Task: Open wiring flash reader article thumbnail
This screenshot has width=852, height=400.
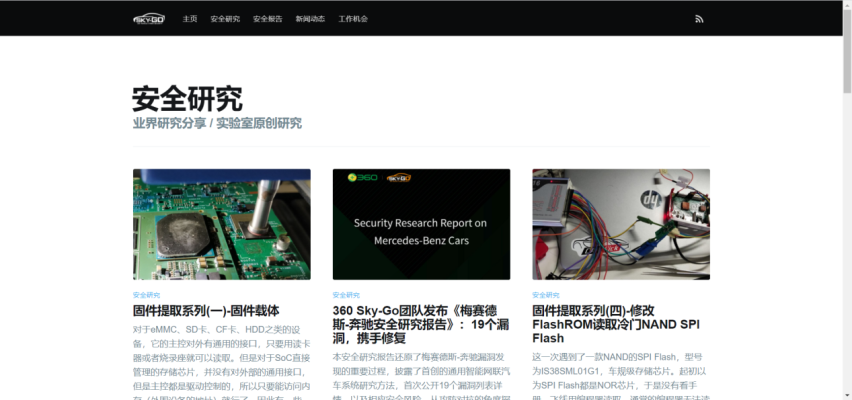Action: pyautogui.click(x=621, y=224)
